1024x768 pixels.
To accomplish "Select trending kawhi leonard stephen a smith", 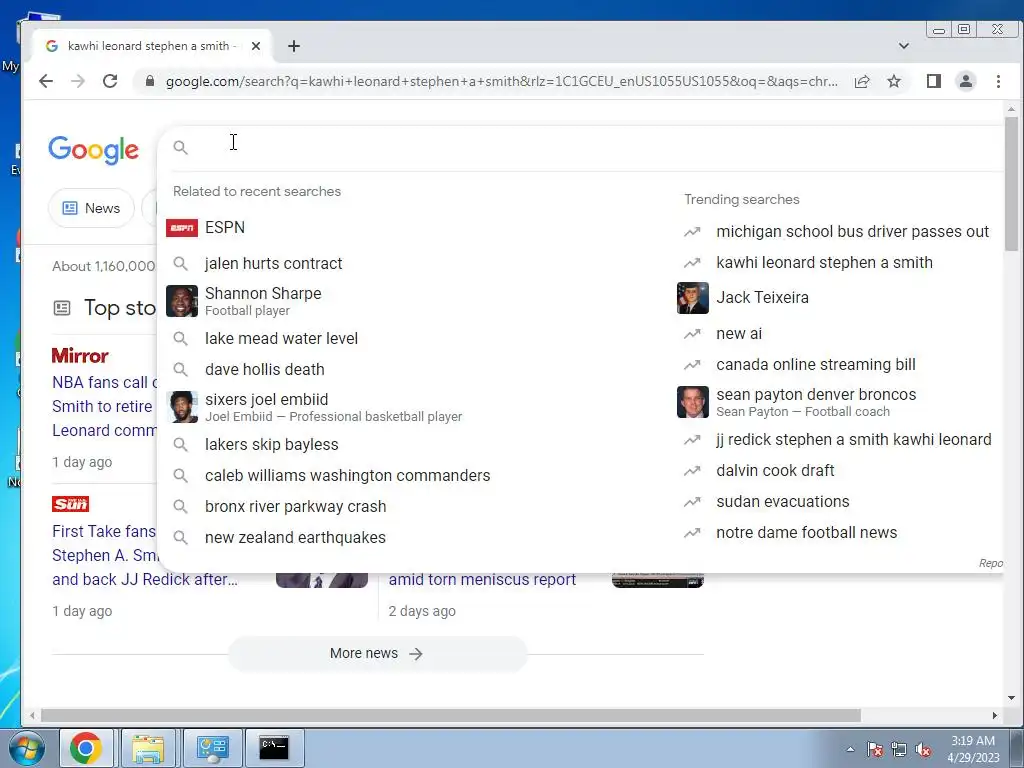I will point(837,263).
